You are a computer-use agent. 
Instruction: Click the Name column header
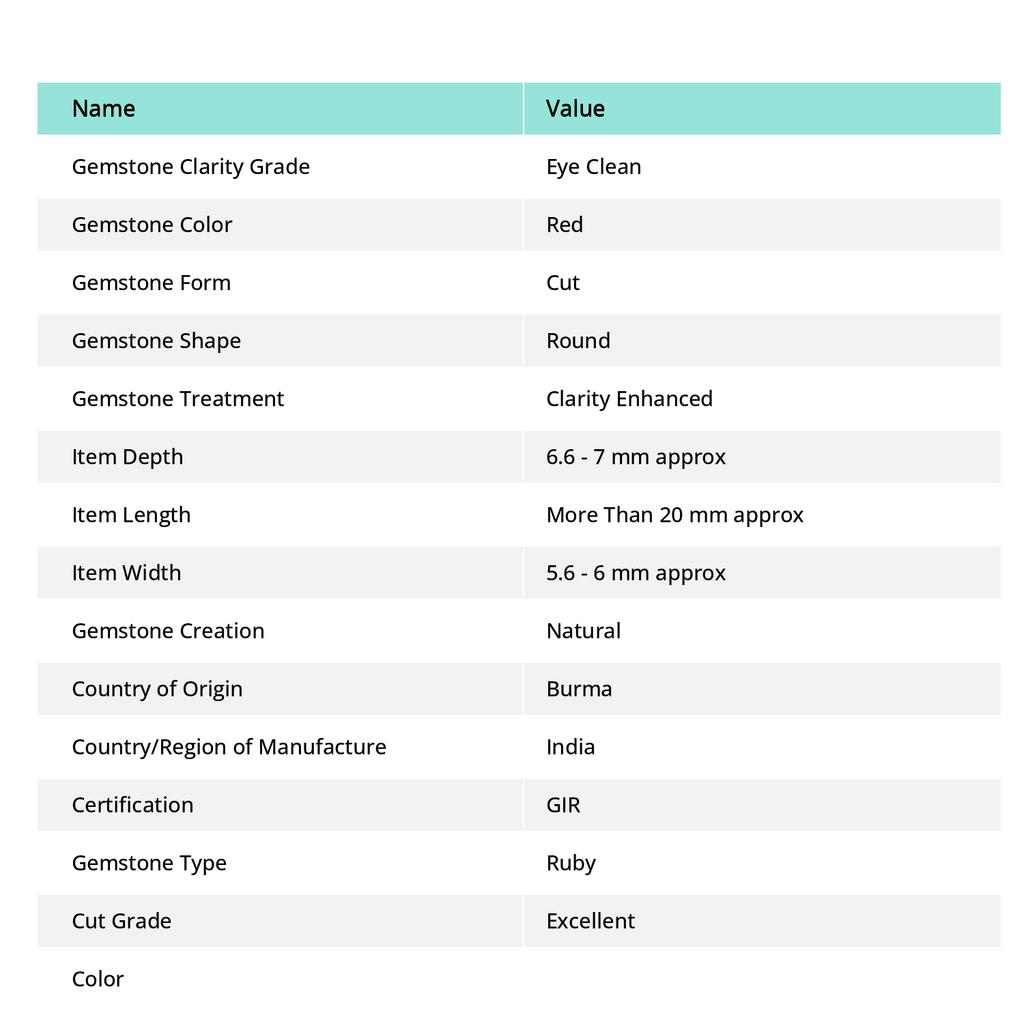(x=104, y=108)
